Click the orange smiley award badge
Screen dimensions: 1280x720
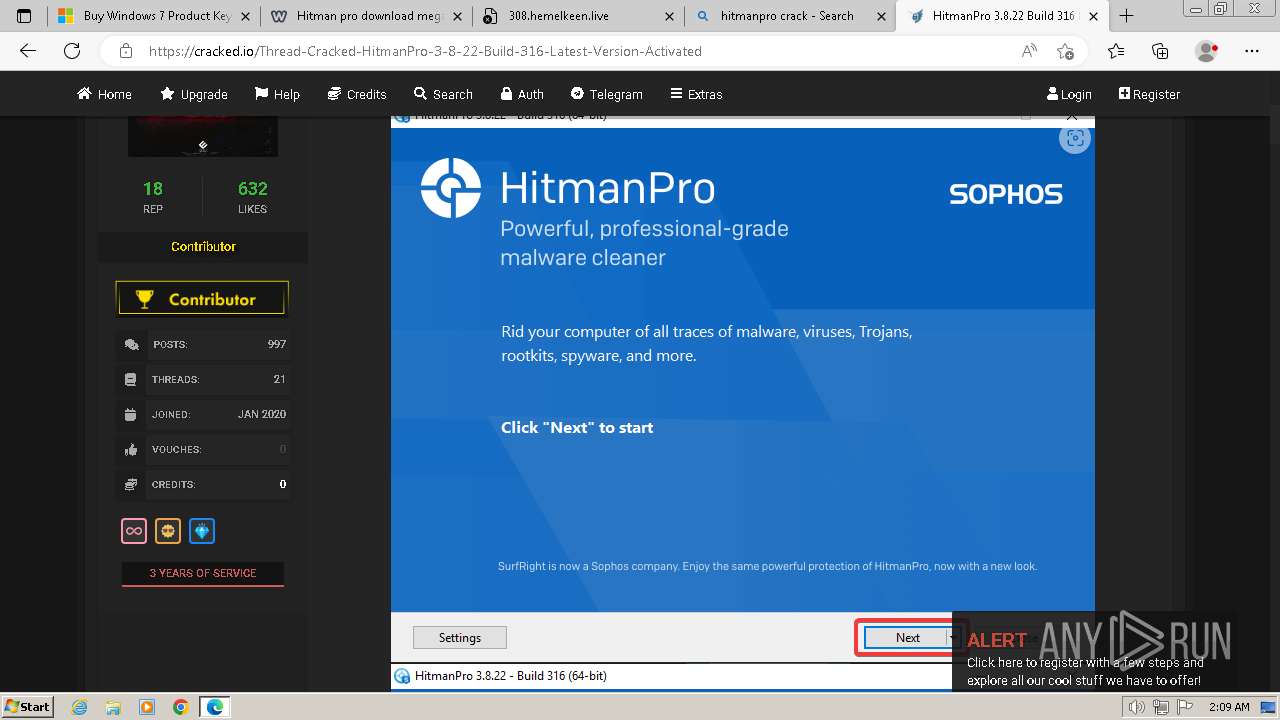point(168,531)
